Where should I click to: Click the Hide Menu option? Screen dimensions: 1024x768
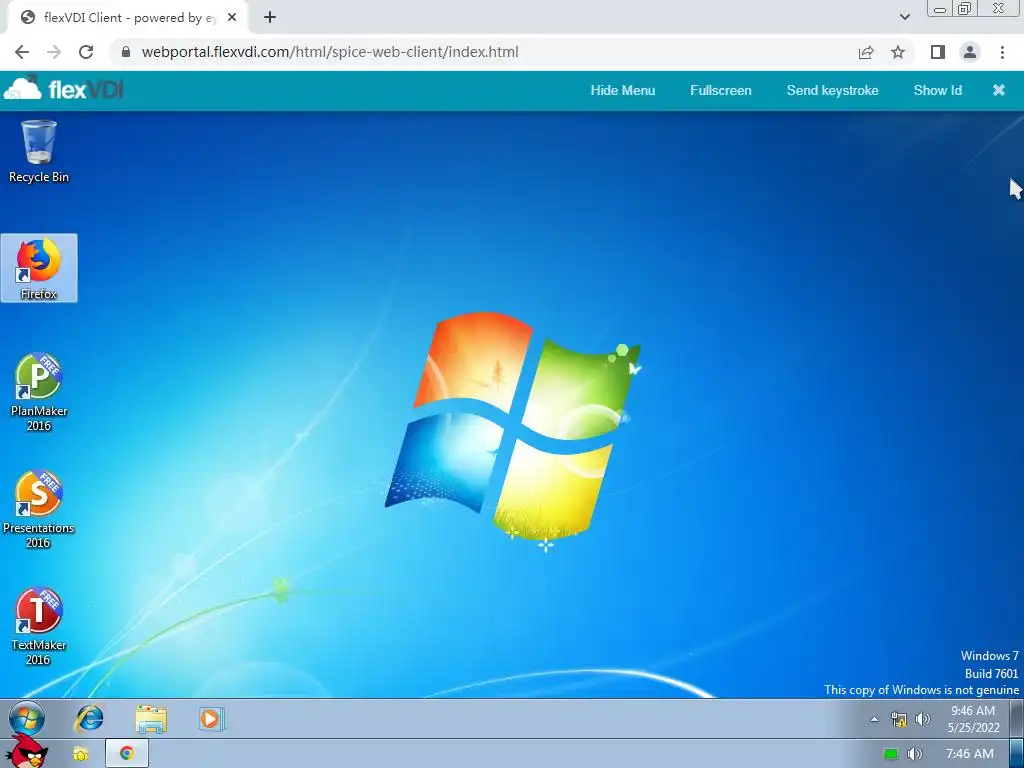(x=622, y=91)
